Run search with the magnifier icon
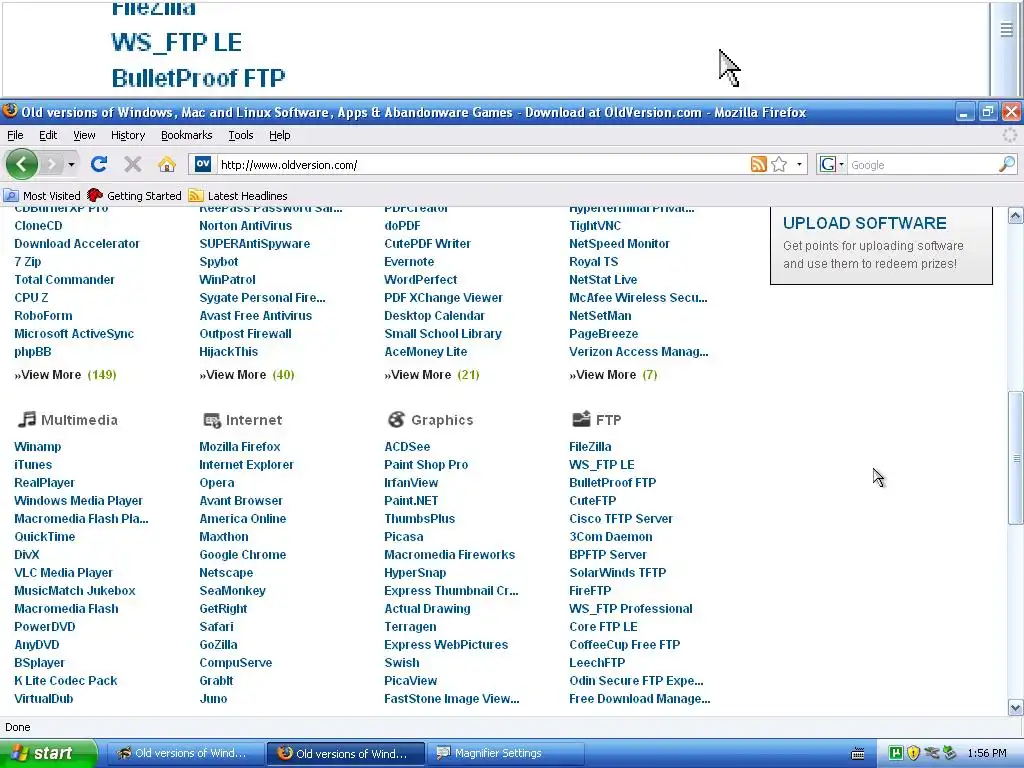Viewport: 1024px width, 768px height. click(1006, 165)
